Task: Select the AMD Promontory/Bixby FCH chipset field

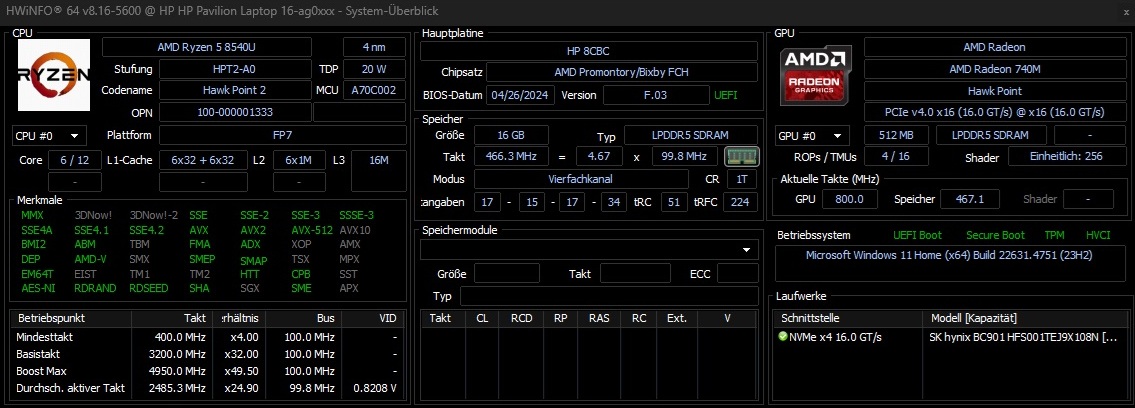Action: (622, 72)
